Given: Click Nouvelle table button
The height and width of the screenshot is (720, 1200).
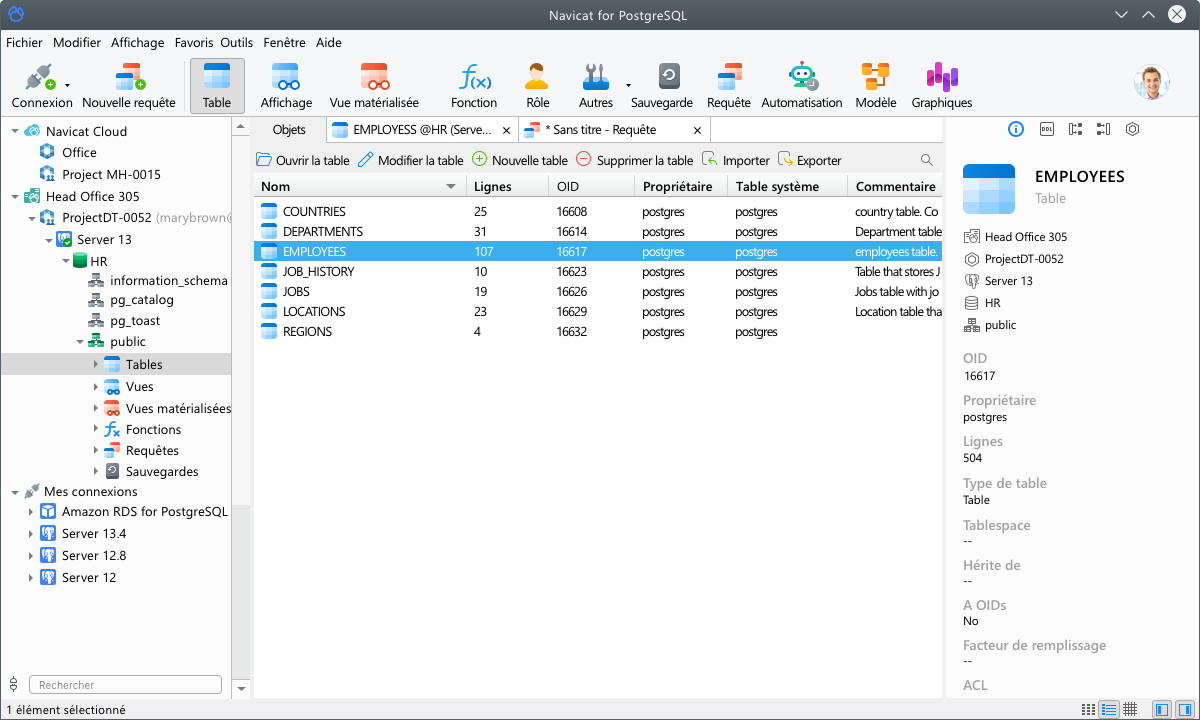Looking at the screenshot, I should 520,160.
